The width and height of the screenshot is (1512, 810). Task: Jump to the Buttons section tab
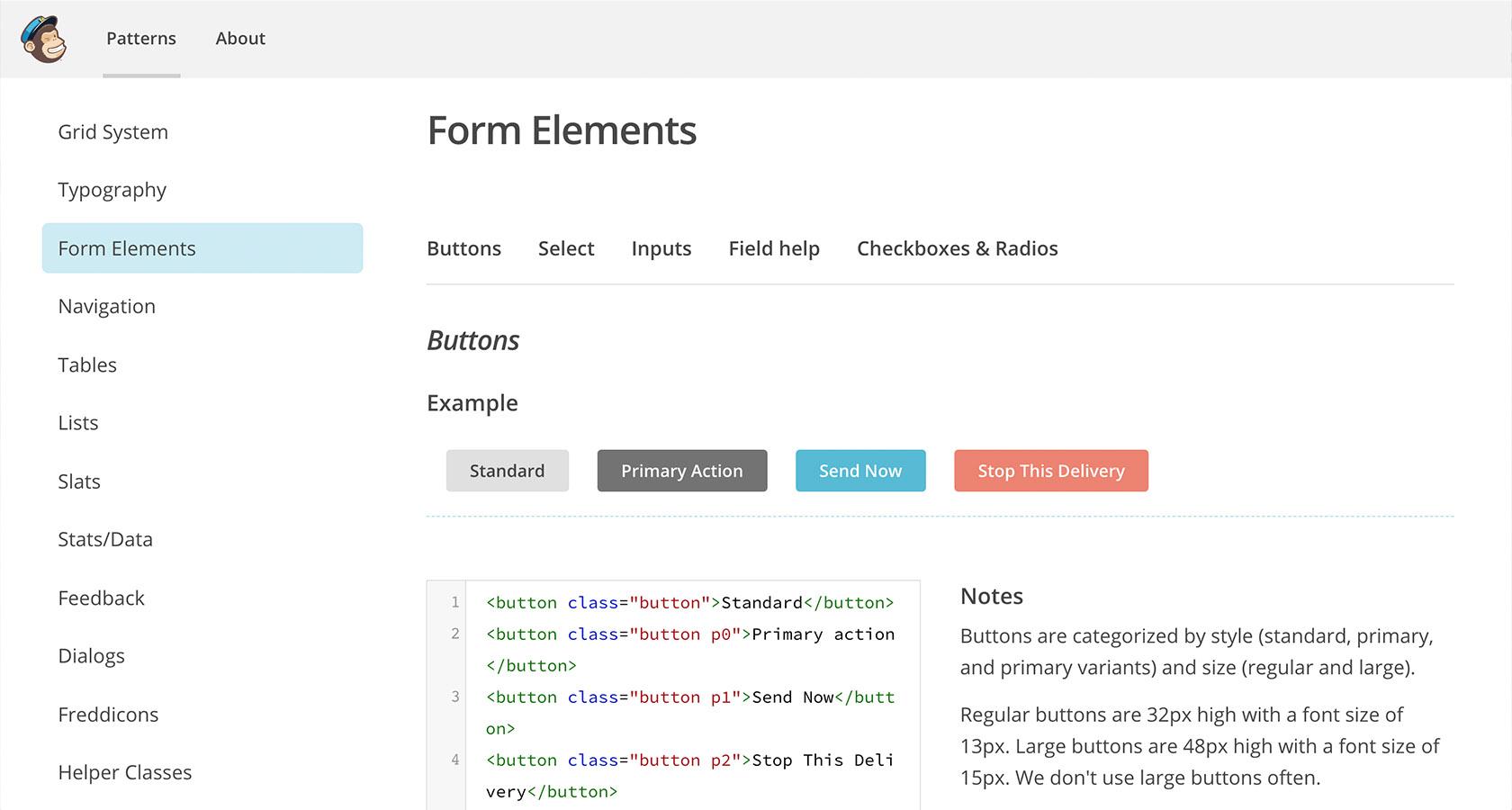[463, 248]
